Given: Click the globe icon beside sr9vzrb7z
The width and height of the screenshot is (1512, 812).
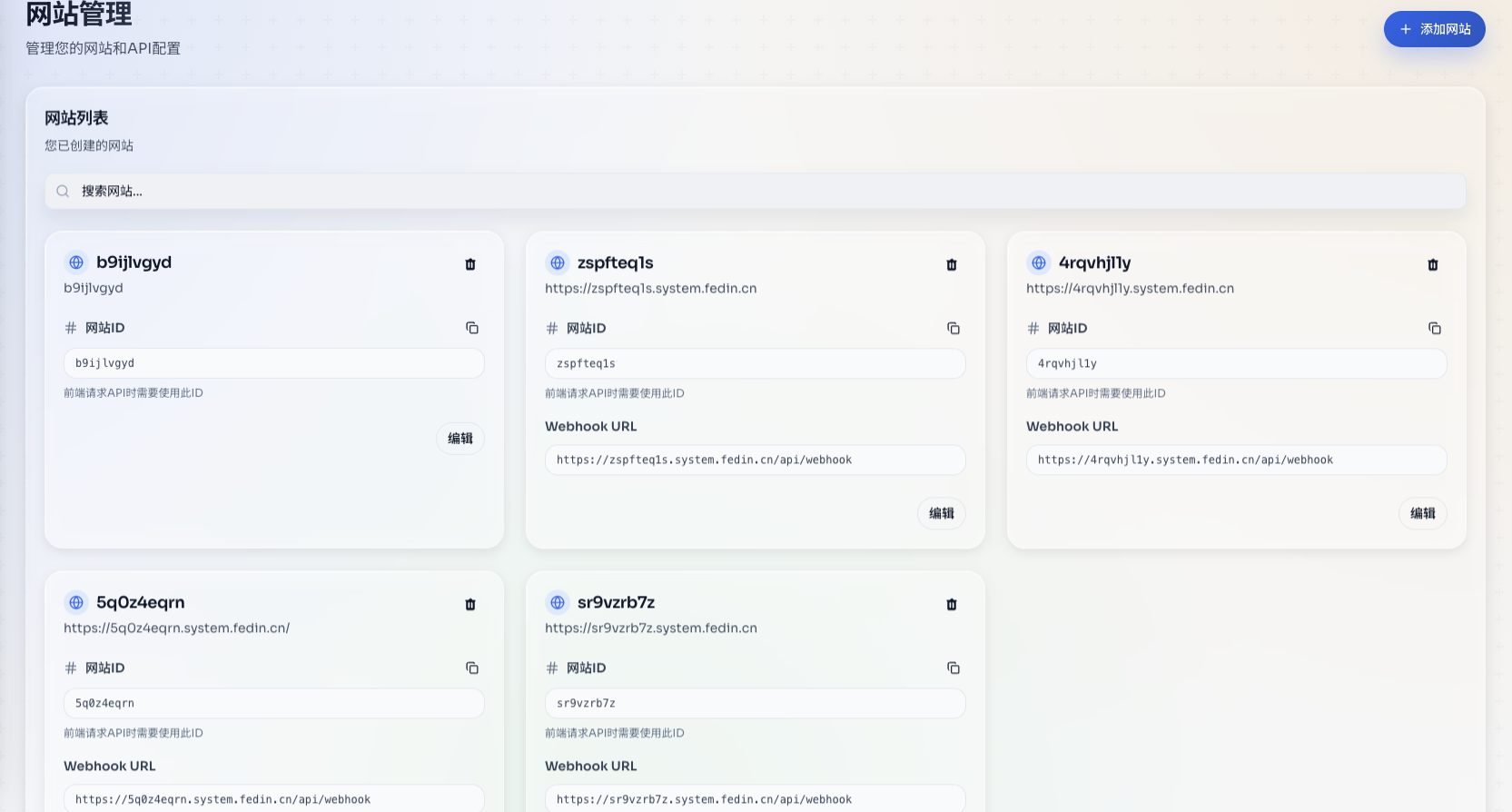Looking at the screenshot, I should click(x=558, y=603).
